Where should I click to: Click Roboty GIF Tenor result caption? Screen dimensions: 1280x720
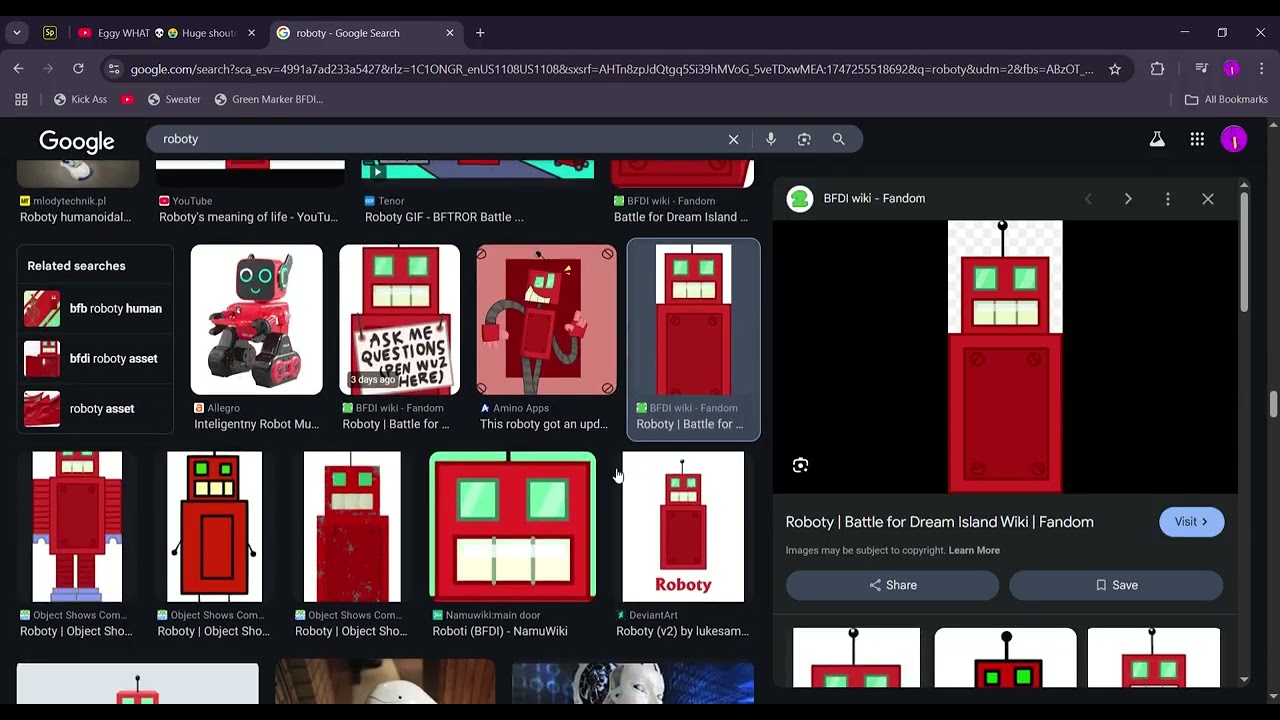(444, 217)
